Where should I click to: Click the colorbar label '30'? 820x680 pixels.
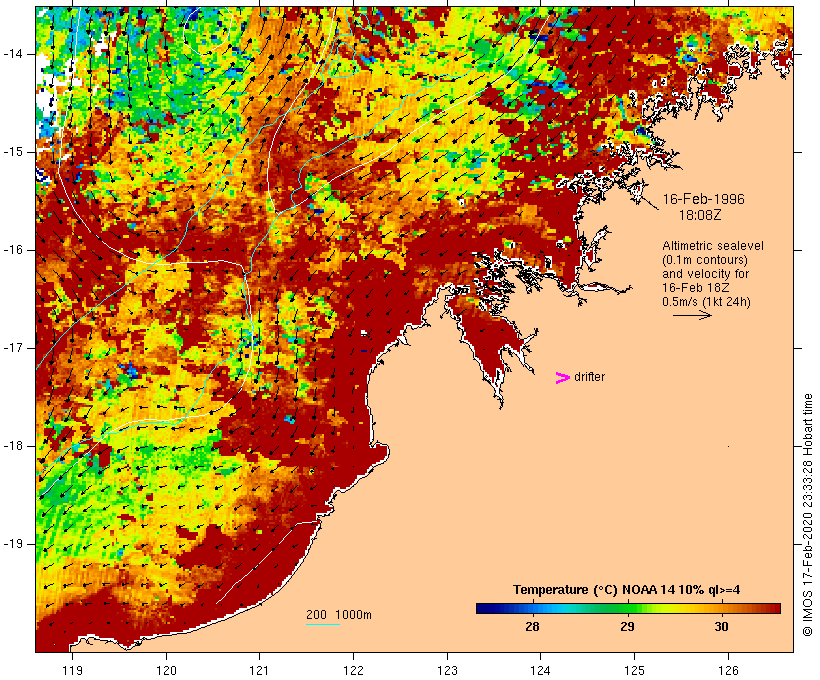coord(721,627)
